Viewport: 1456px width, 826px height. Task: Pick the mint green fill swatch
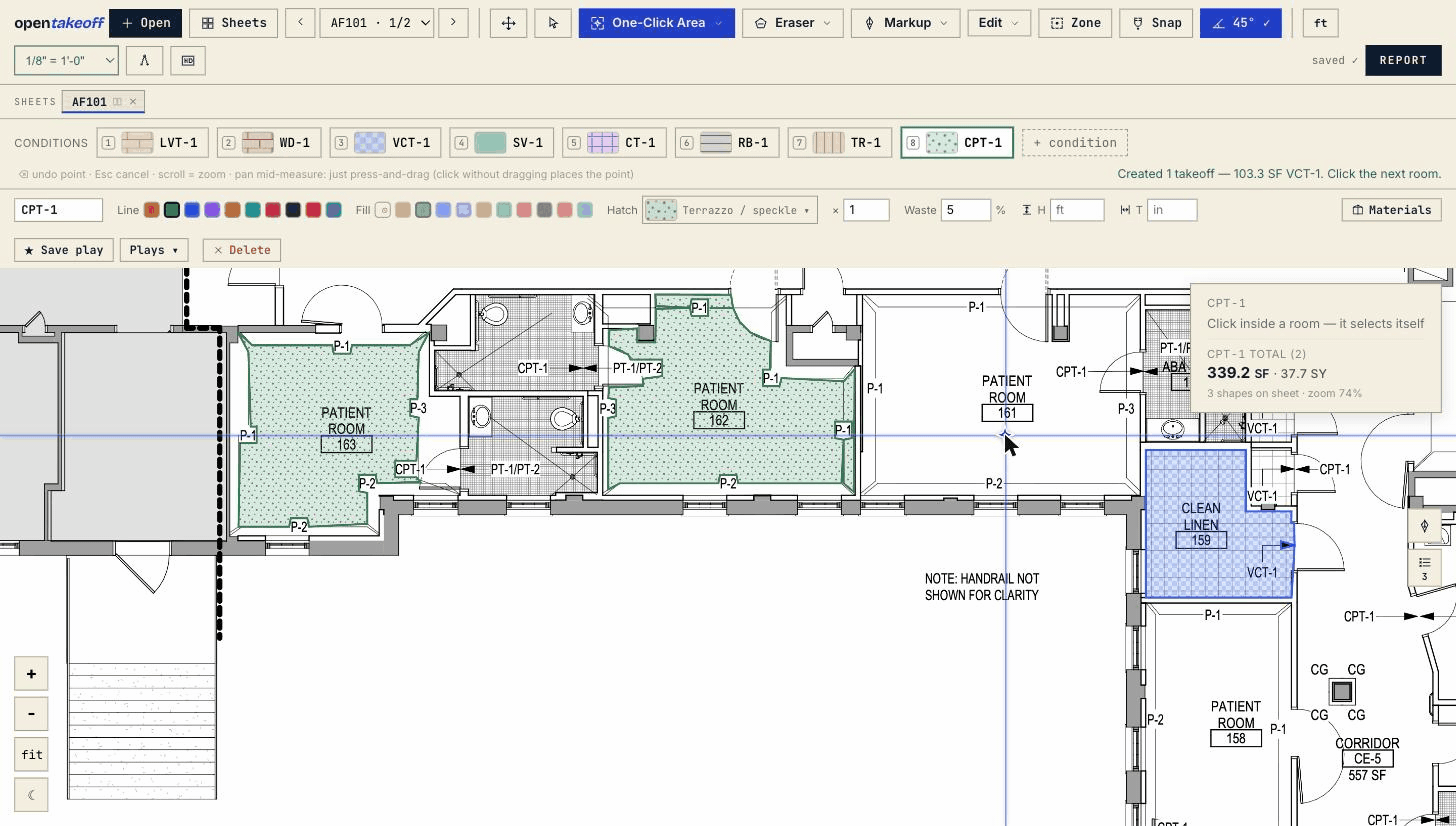[504, 210]
